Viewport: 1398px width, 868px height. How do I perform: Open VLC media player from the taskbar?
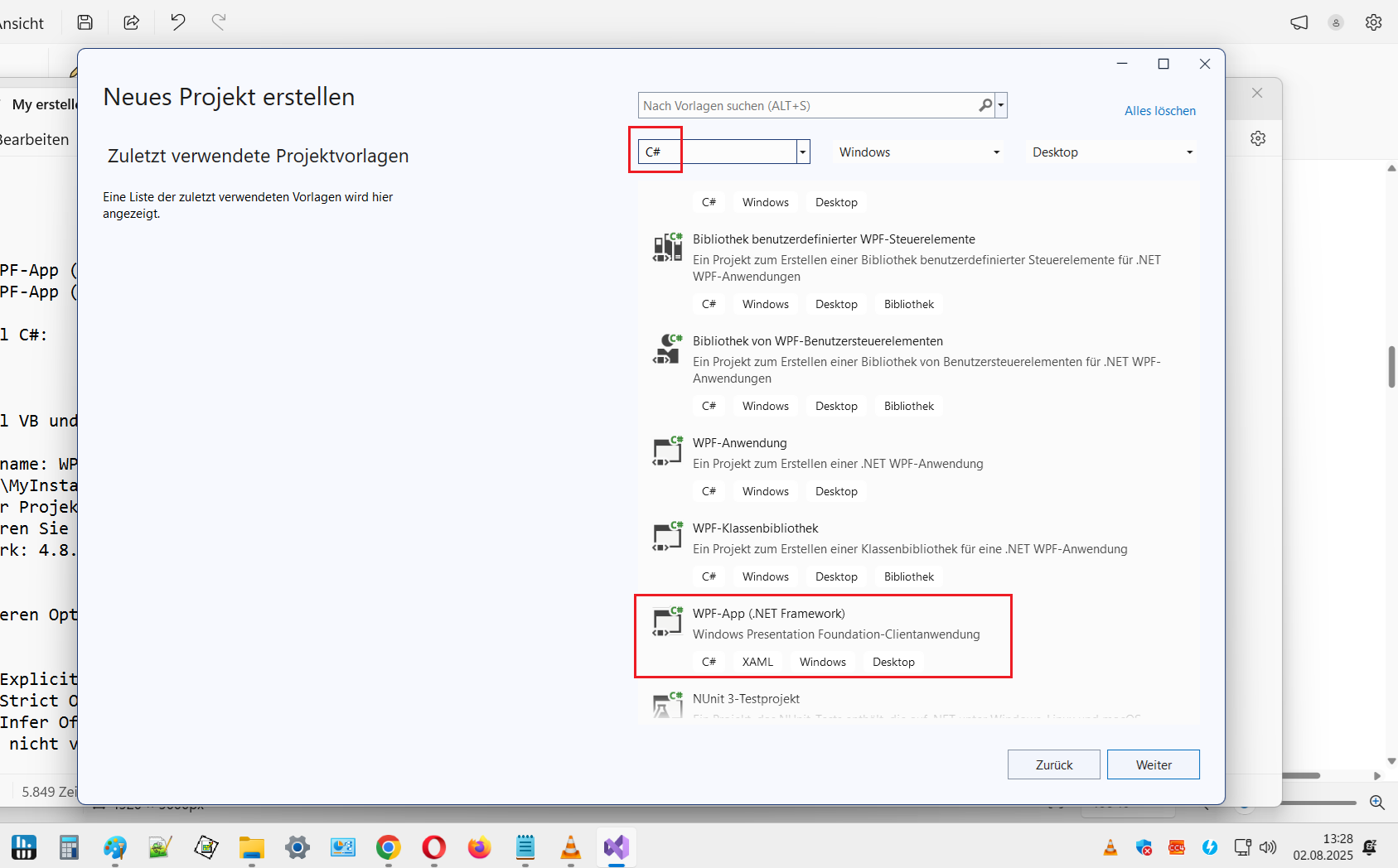pos(571,847)
